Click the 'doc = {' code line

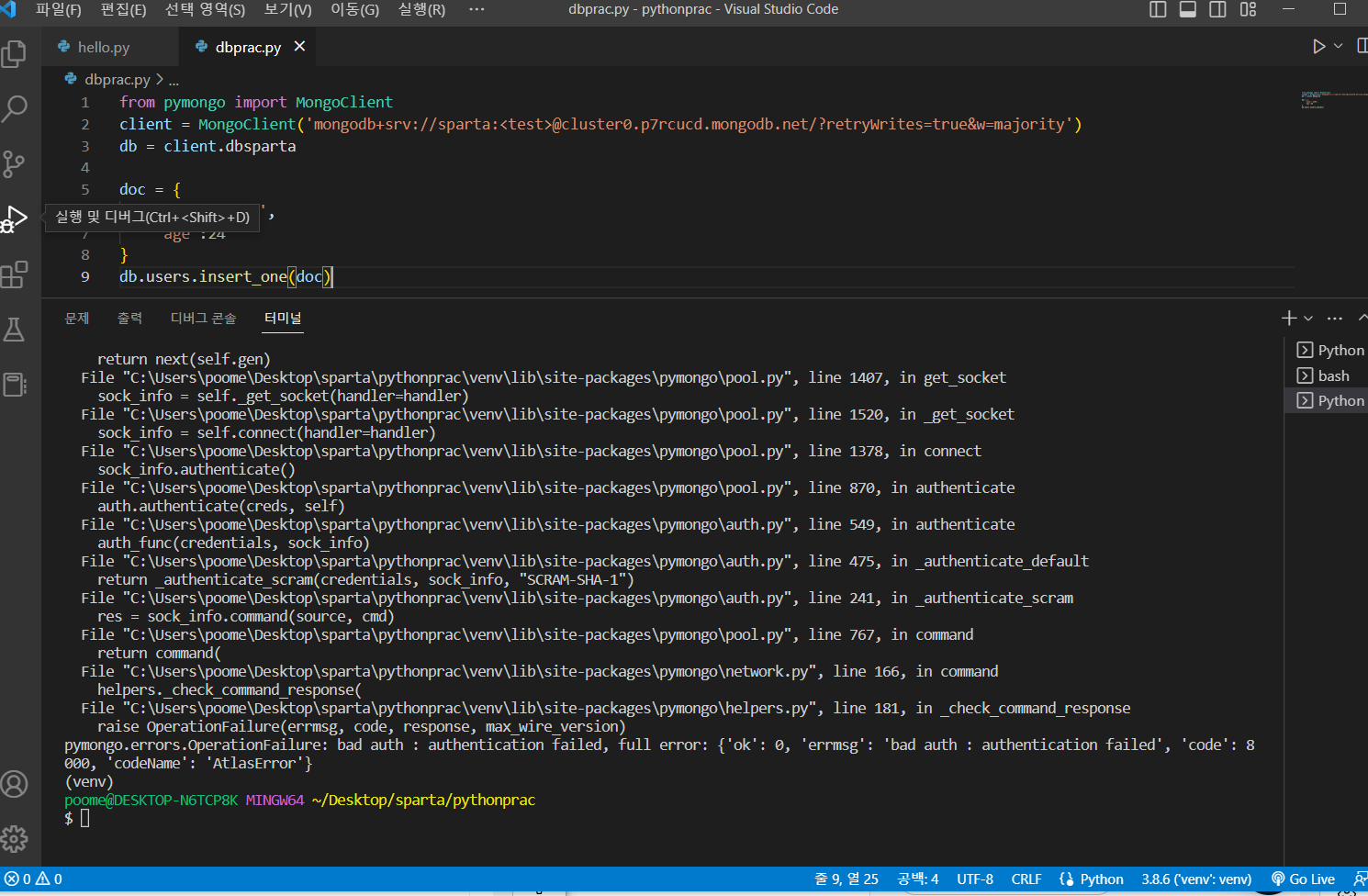click(150, 189)
